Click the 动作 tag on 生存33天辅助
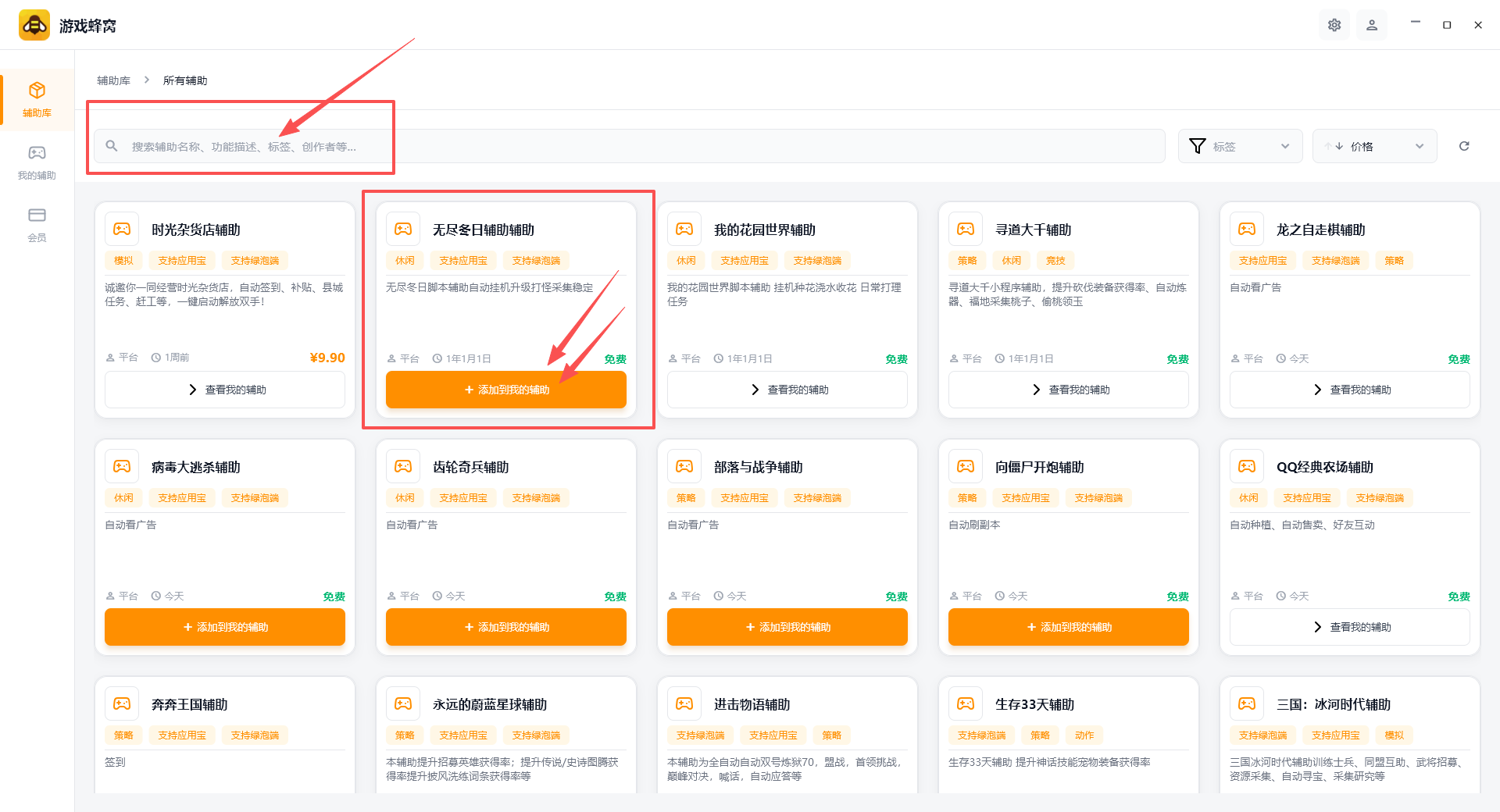Screen dimensions: 1500x812 tap(1084, 735)
